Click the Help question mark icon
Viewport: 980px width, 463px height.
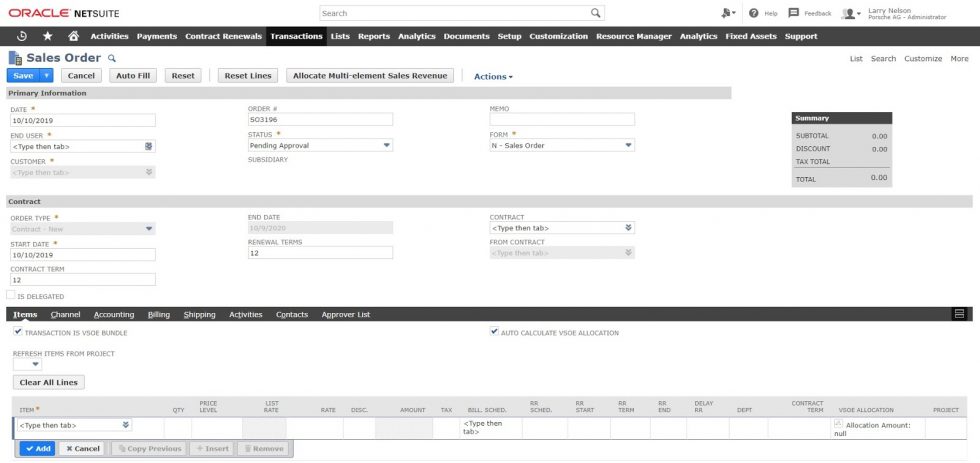coord(754,13)
